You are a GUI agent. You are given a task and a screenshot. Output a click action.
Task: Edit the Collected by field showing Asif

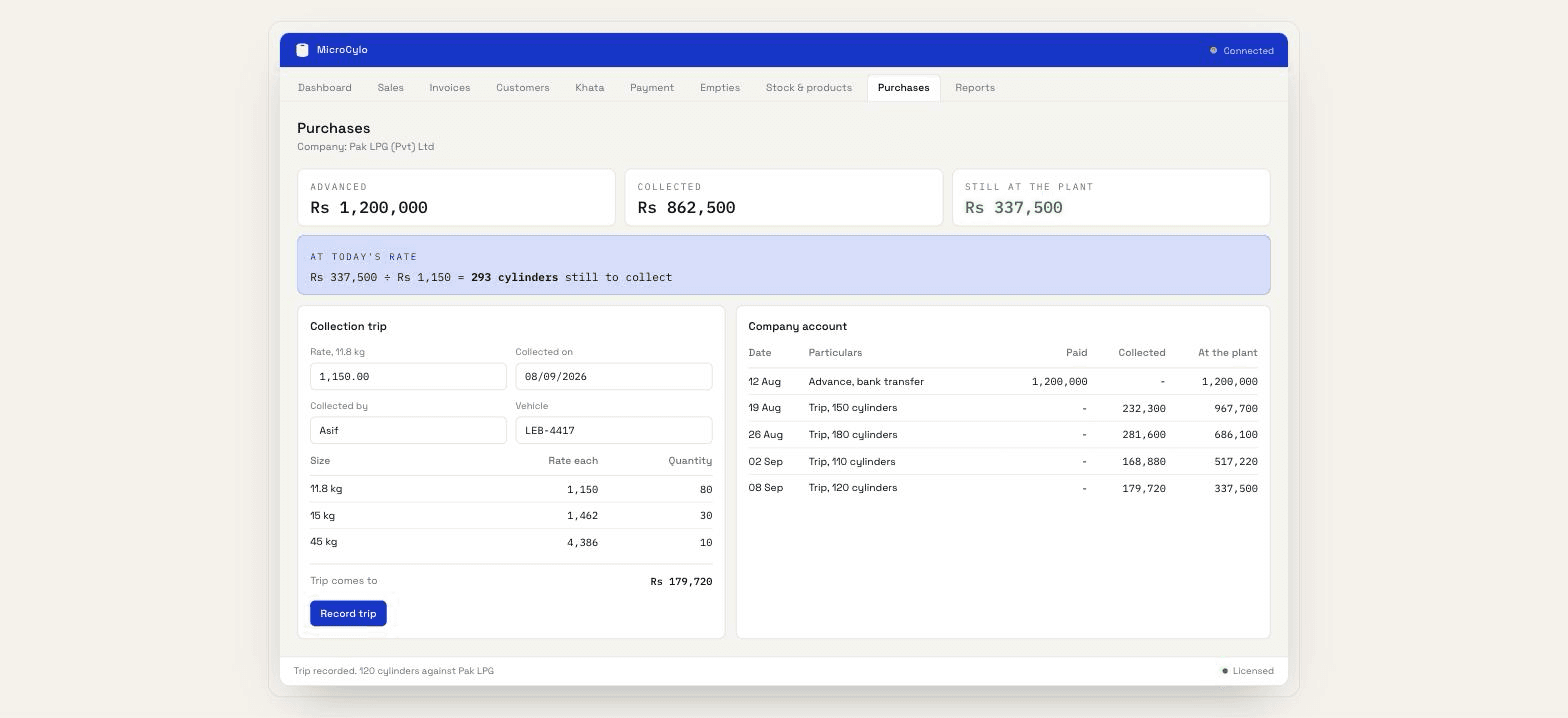click(408, 431)
